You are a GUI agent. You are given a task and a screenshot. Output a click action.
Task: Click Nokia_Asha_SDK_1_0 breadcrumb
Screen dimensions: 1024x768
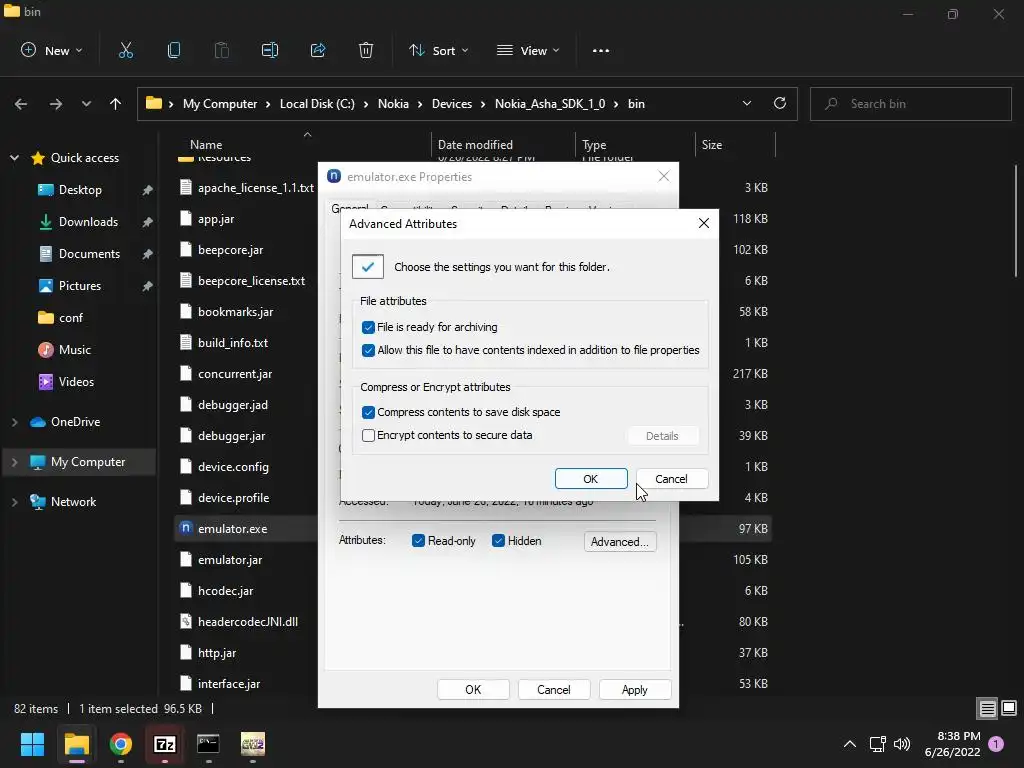[x=550, y=104]
